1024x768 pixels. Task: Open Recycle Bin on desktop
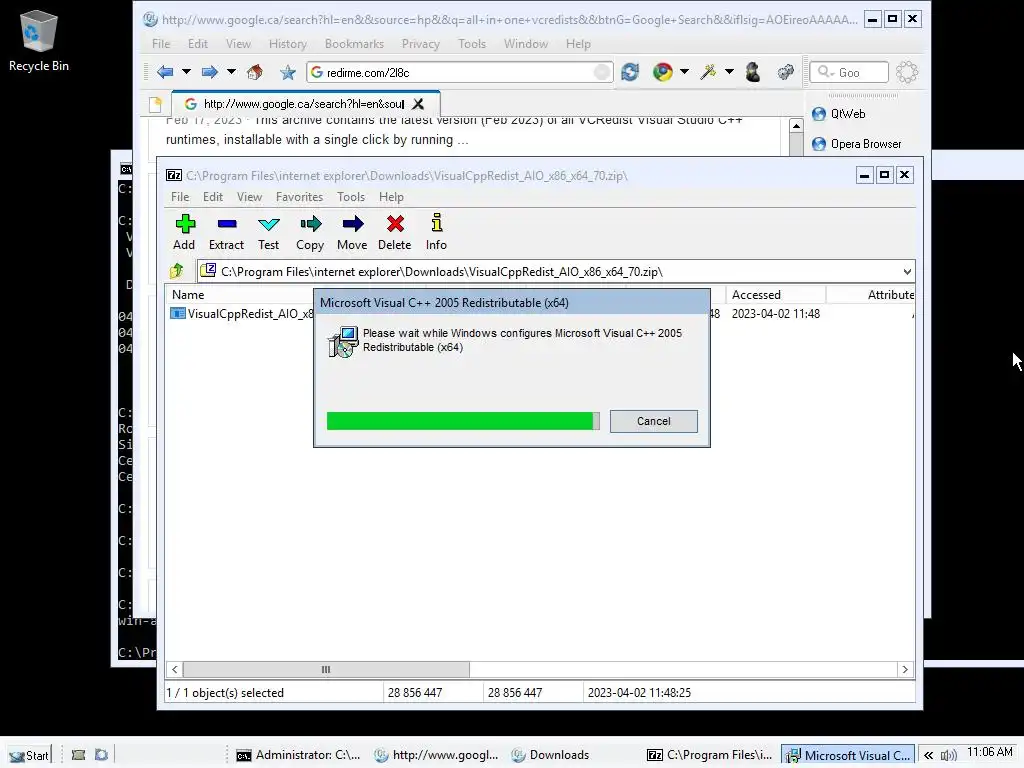pos(39,40)
